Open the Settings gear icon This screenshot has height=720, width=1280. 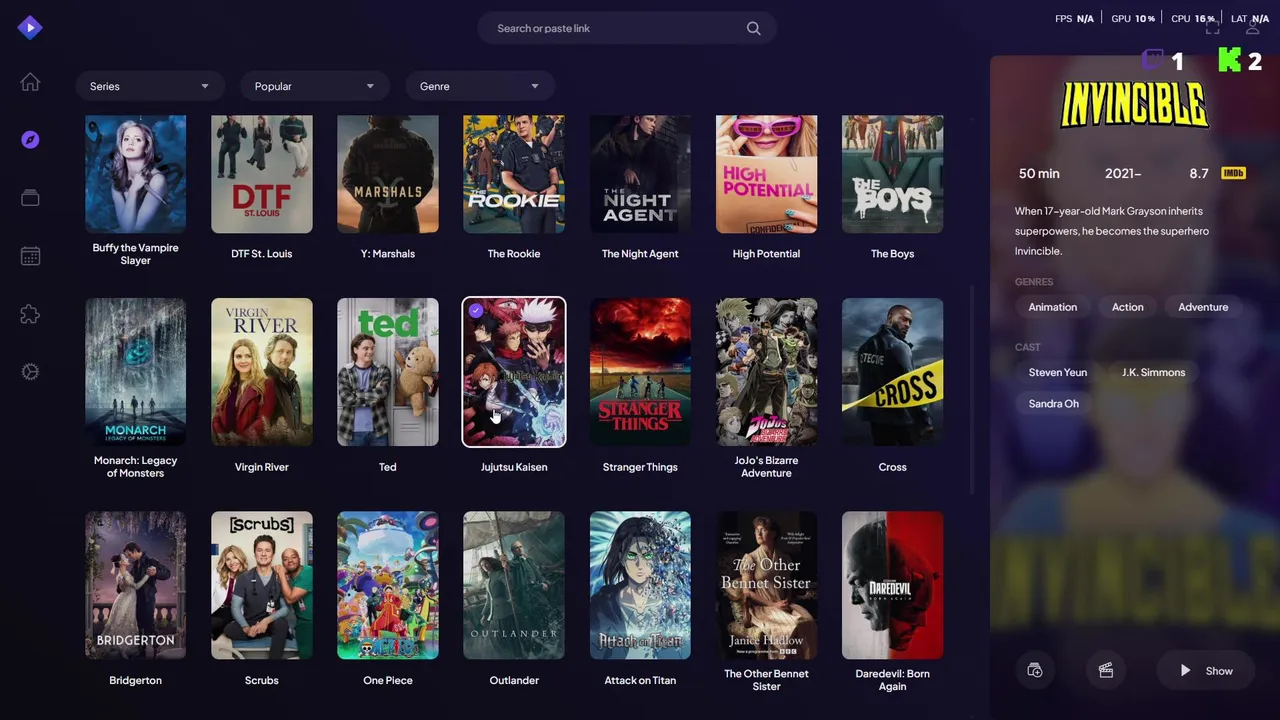coord(30,372)
